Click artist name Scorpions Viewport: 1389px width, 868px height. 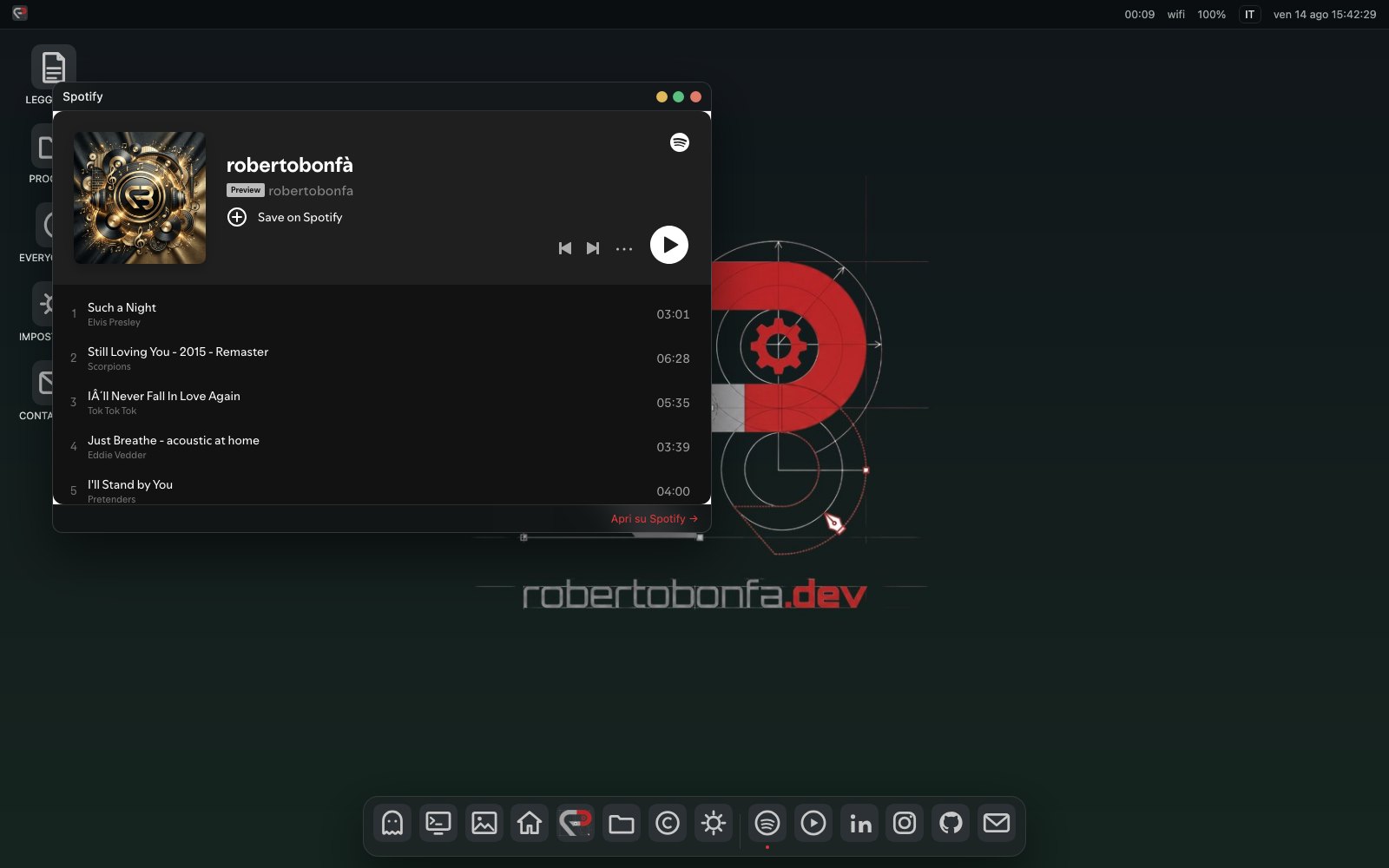tap(109, 366)
